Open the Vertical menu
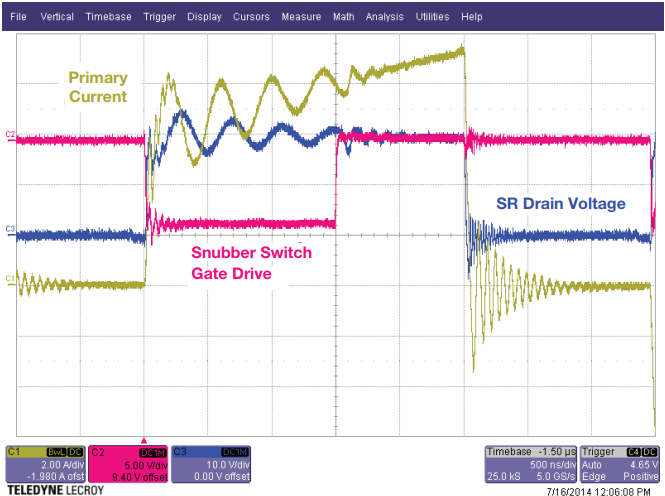This screenshot has width=665, height=496. (x=57, y=17)
